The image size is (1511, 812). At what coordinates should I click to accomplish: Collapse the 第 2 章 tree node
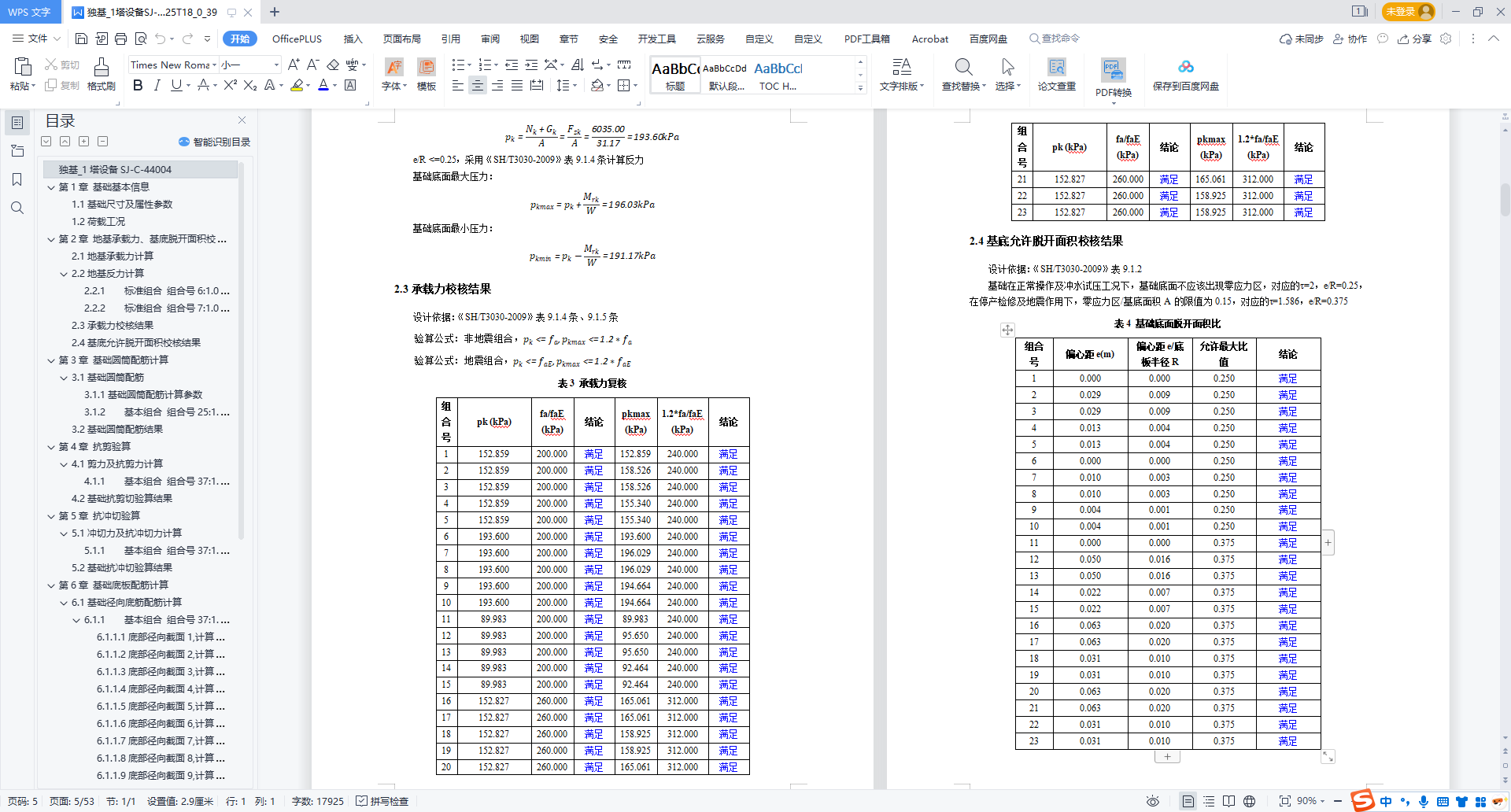[x=51, y=239]
